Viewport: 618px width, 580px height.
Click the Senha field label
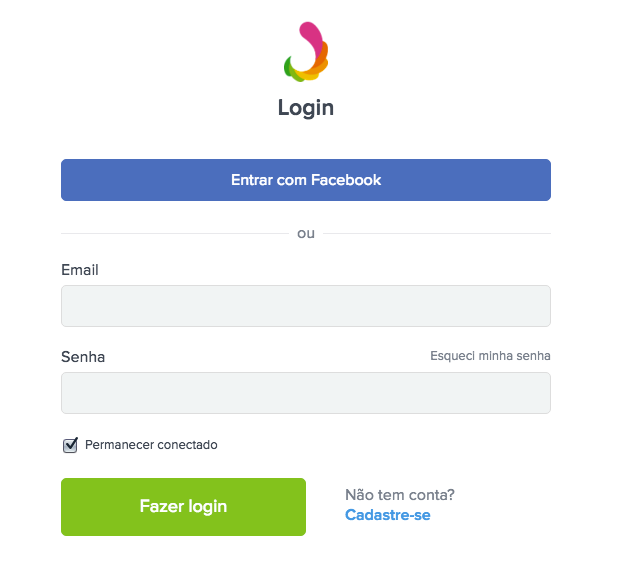tap(83, 357)
